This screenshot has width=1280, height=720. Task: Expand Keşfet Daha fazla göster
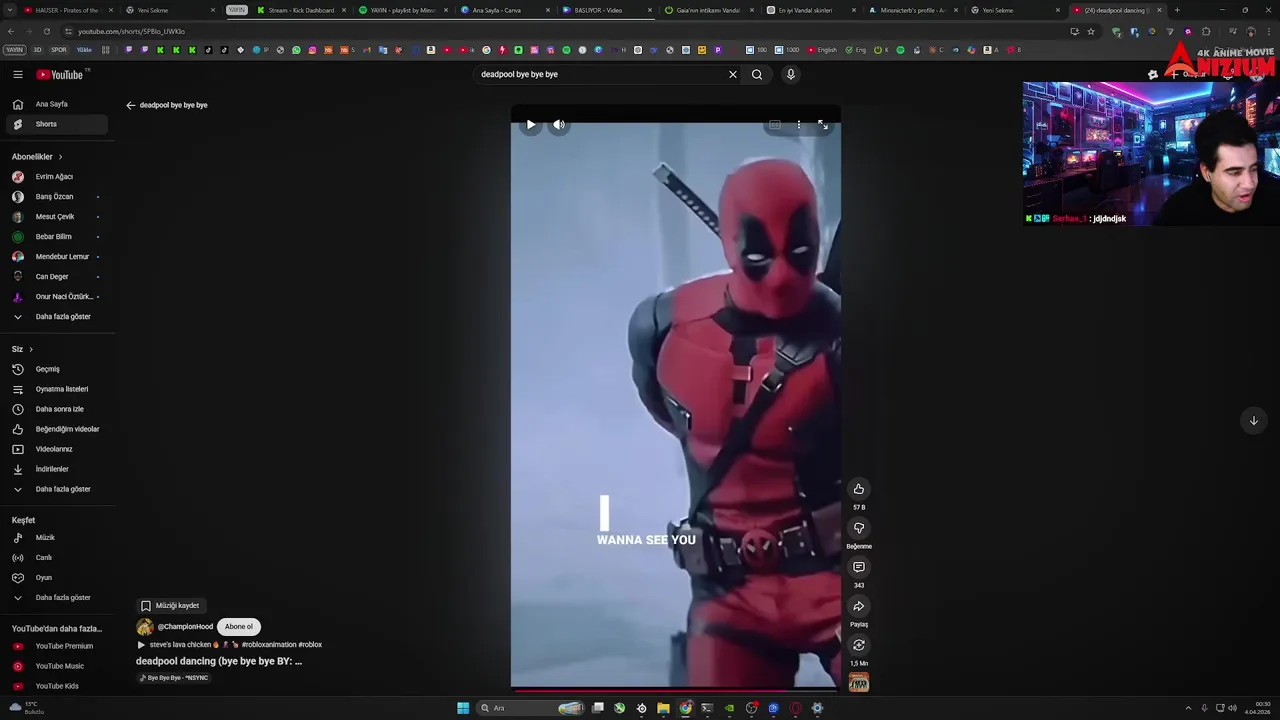point(56,598)
